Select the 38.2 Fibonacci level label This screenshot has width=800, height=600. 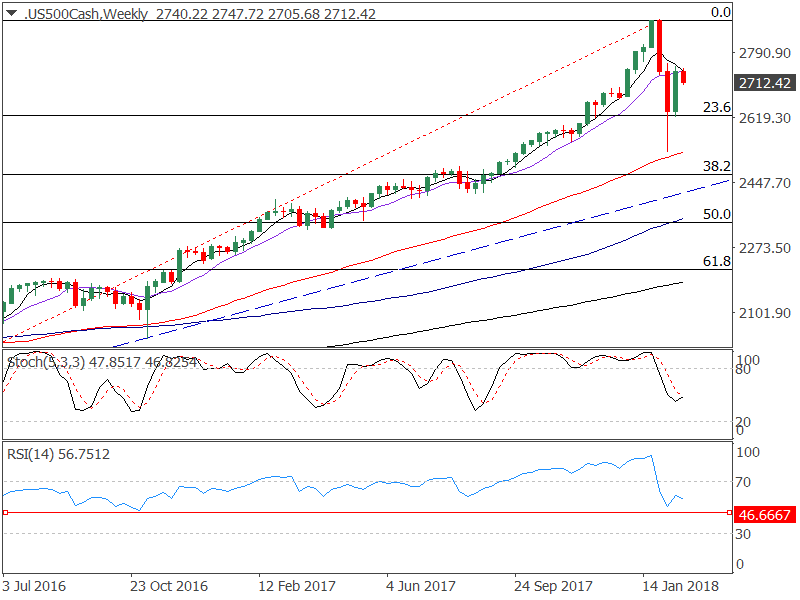tap(717, 166)
